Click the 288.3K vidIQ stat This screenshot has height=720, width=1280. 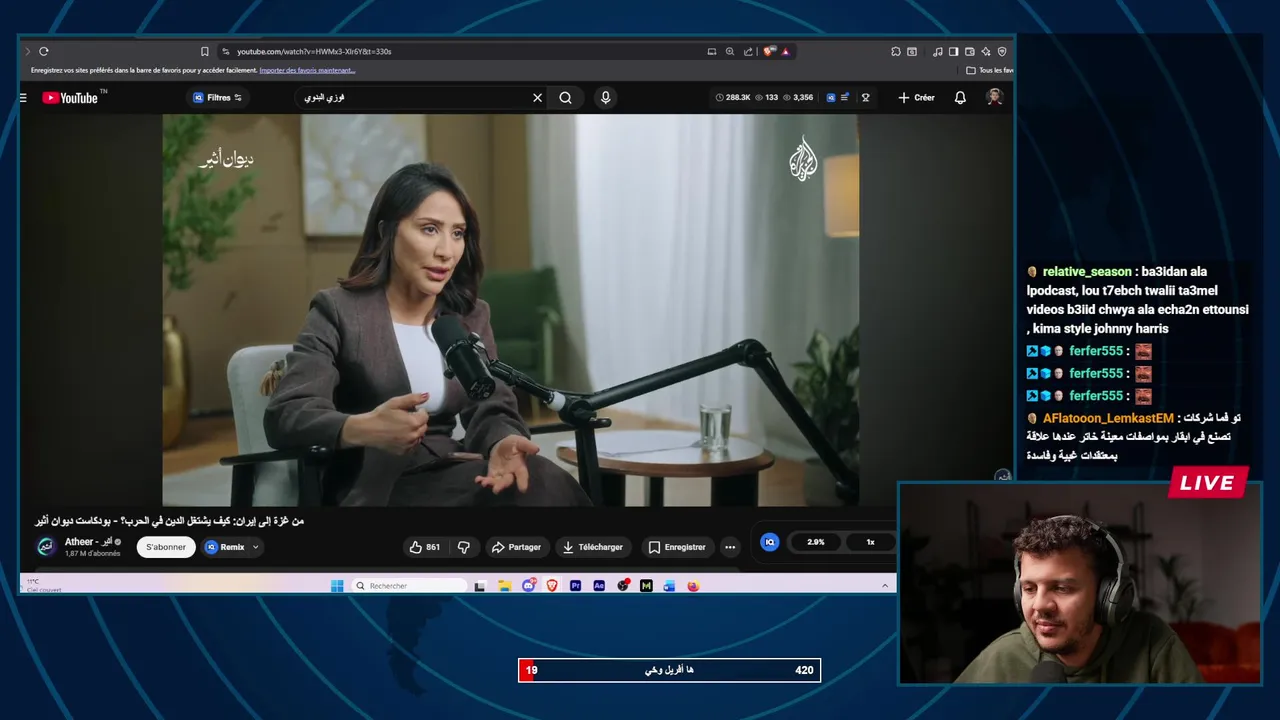tap(733, 97)
